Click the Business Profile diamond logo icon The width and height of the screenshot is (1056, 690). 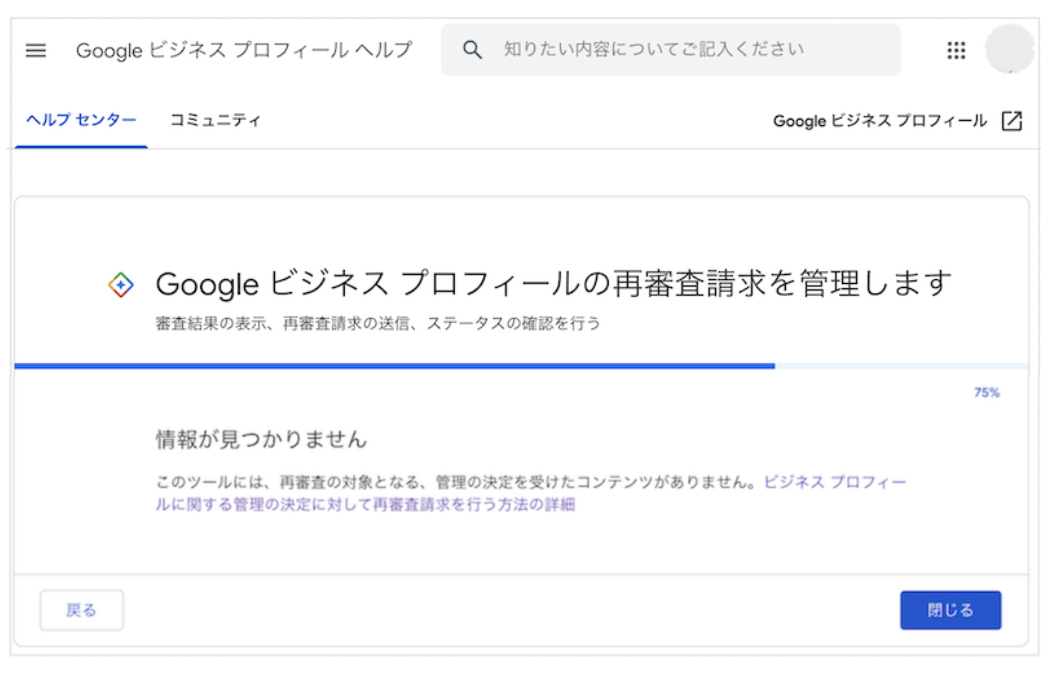pos(121,285)
